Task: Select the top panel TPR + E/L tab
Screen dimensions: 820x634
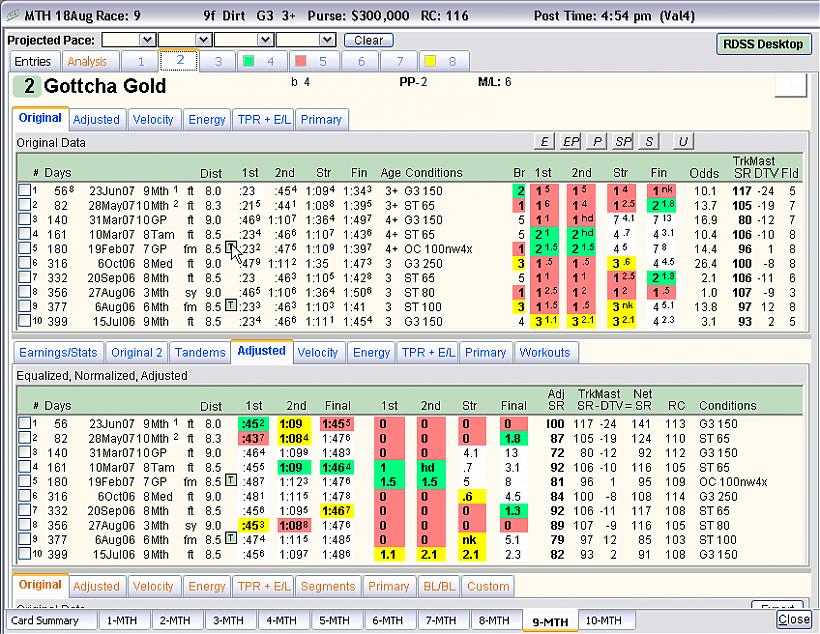Action: tap(264, 119)
